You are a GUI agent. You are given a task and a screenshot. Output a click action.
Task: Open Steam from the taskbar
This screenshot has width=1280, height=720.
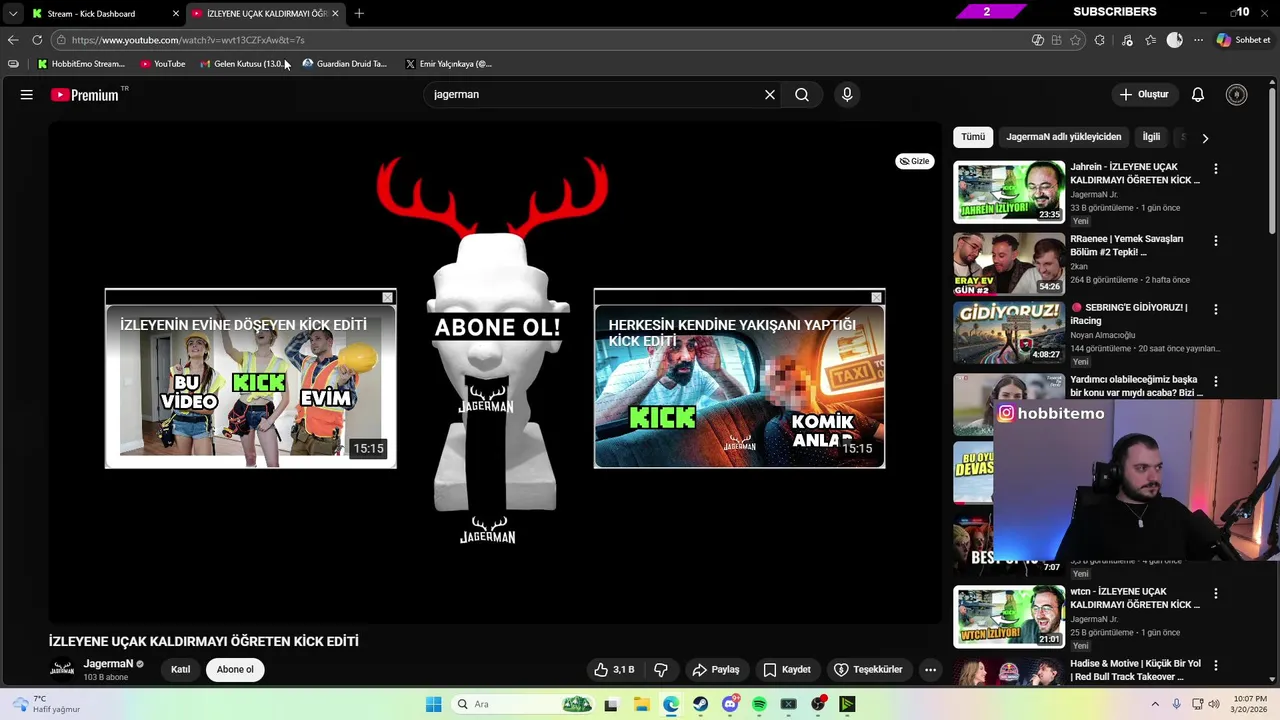(701, 704)
